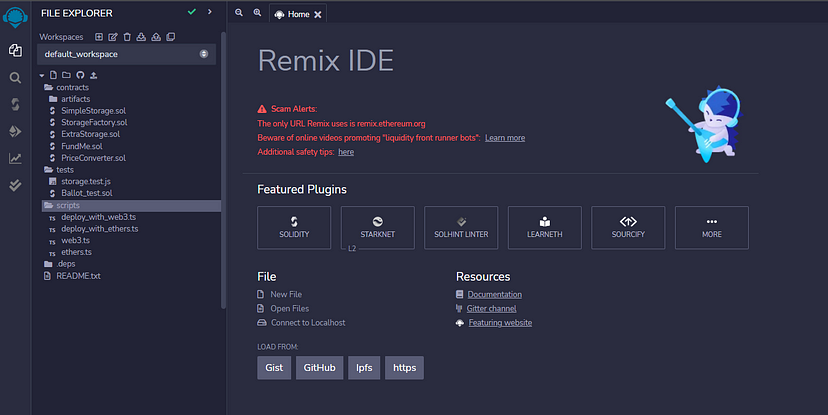Open deploy_with_web3.ts file
The height and width of the screenshot is (415, 828).
[98, 217]
